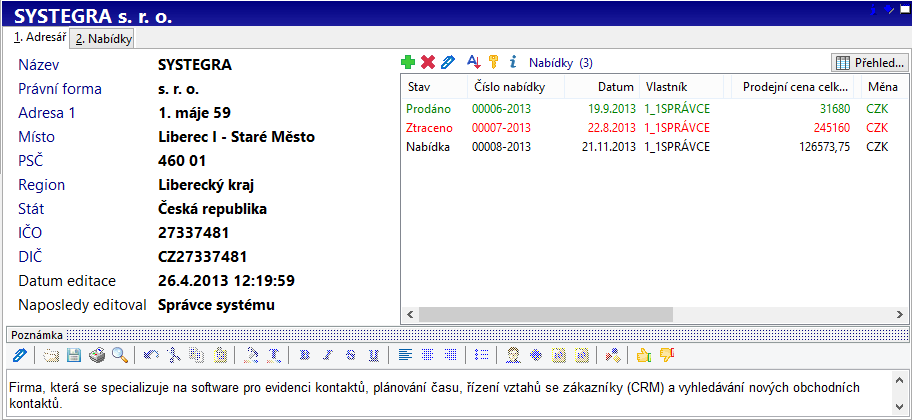Click the offers horizontal scrollbar thumb
The image size is (912, 420).
(545, 314)
